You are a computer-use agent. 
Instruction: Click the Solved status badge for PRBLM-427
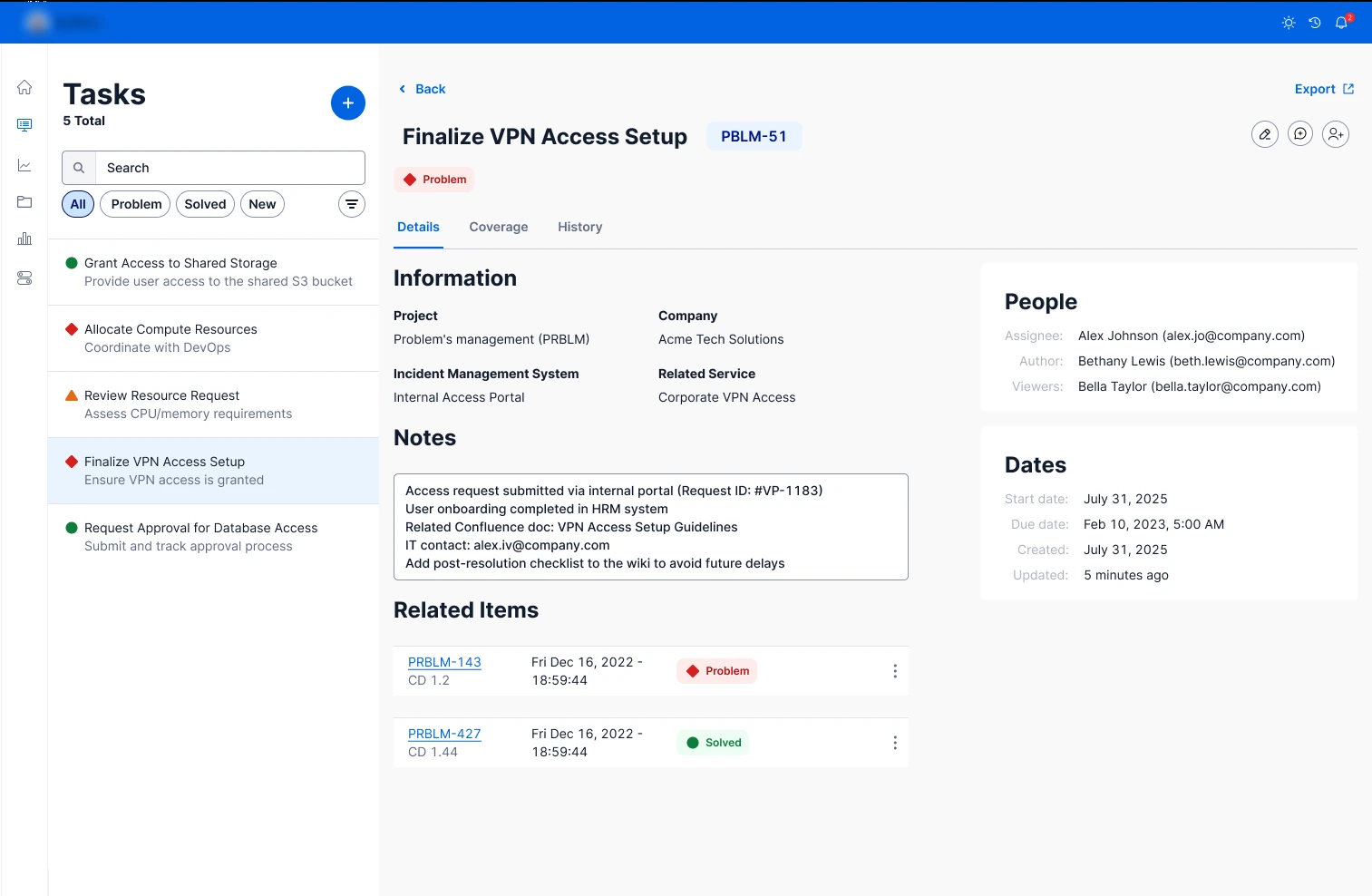714,743
